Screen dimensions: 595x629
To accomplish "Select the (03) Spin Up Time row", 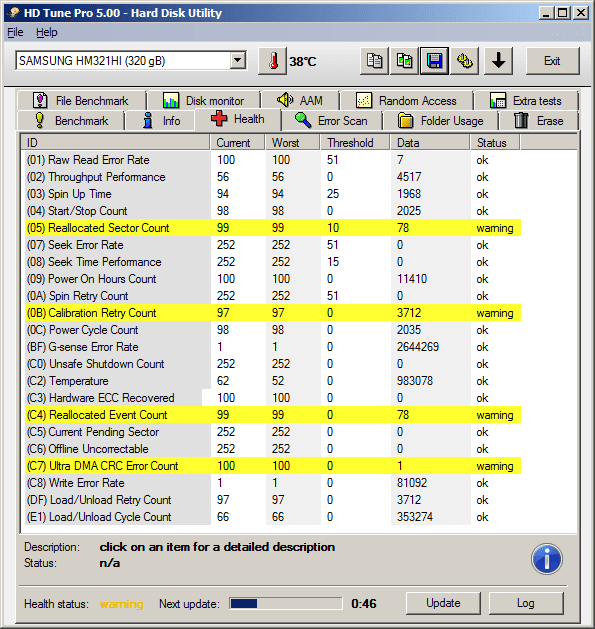I will click(x=273, y=194).
